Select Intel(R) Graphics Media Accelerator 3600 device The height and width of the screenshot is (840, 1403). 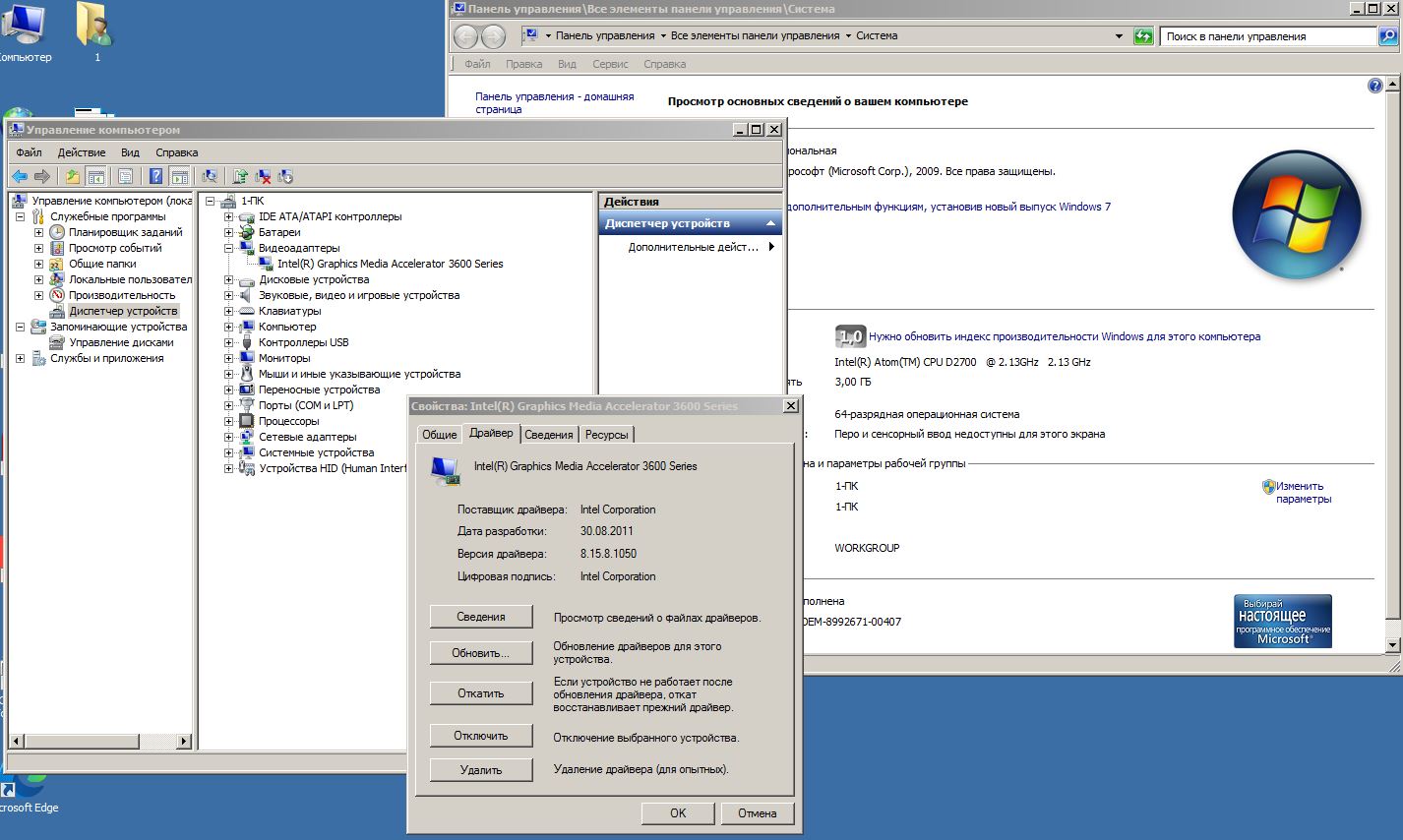point(390,264)
